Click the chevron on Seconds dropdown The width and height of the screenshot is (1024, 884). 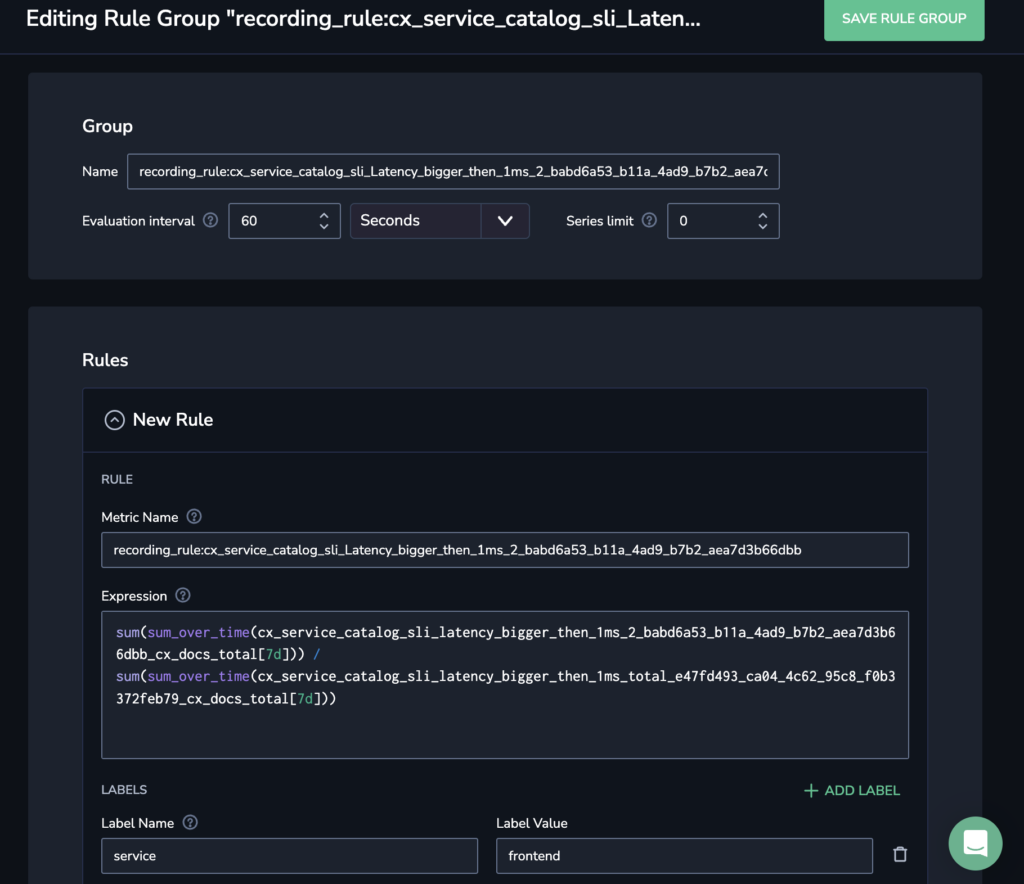[x=505, y=221]
